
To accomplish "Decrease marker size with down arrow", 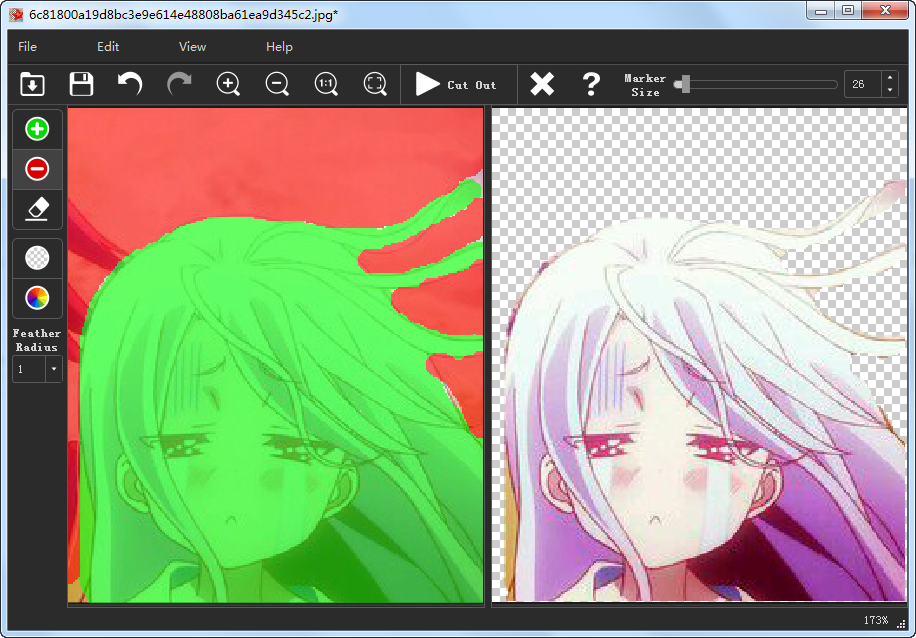I will tap(890, 91).
